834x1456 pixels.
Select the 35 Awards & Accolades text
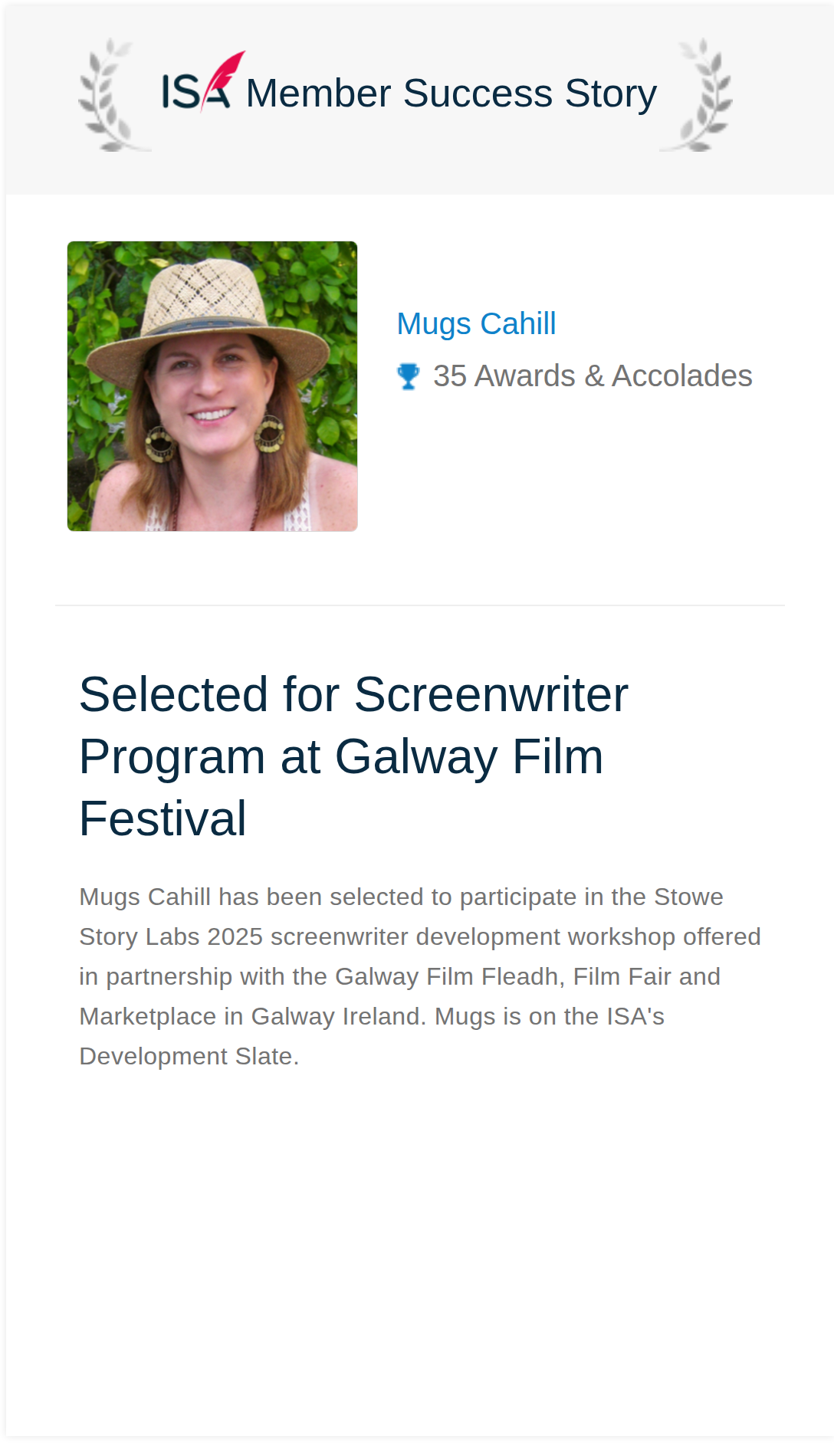593,376
